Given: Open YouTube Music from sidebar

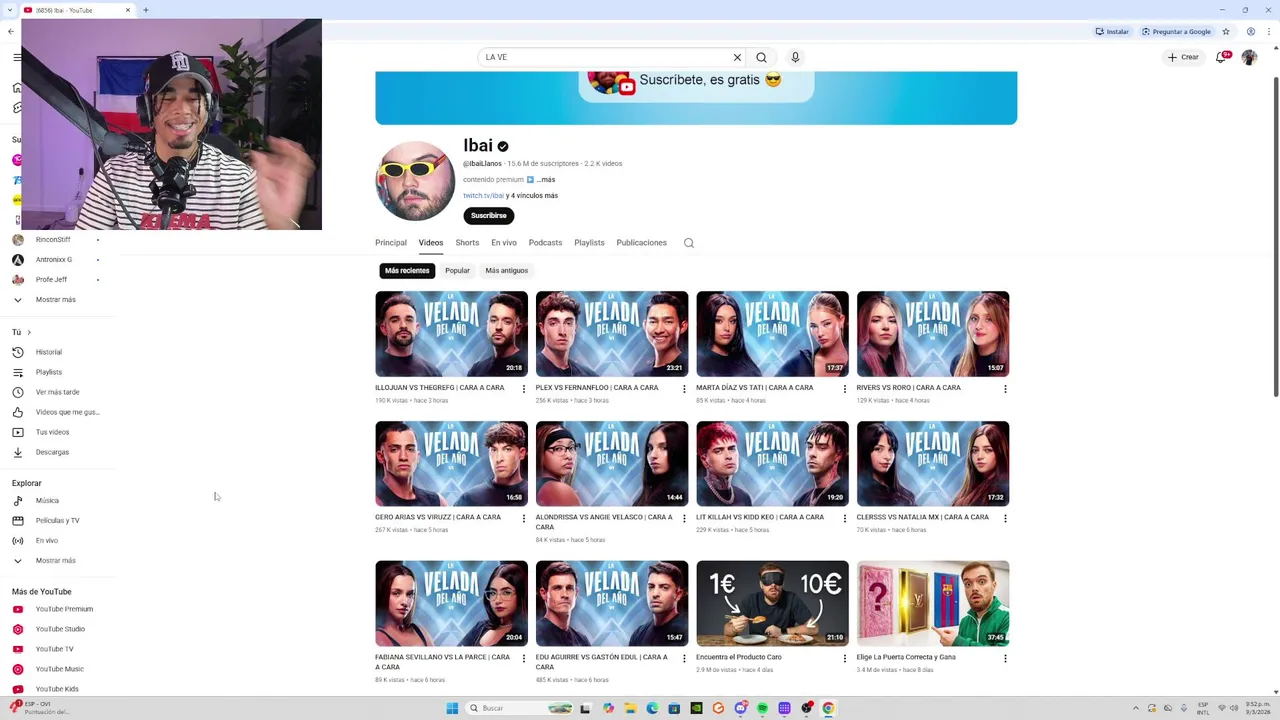Looking at the screenshot, I should 60,669.
